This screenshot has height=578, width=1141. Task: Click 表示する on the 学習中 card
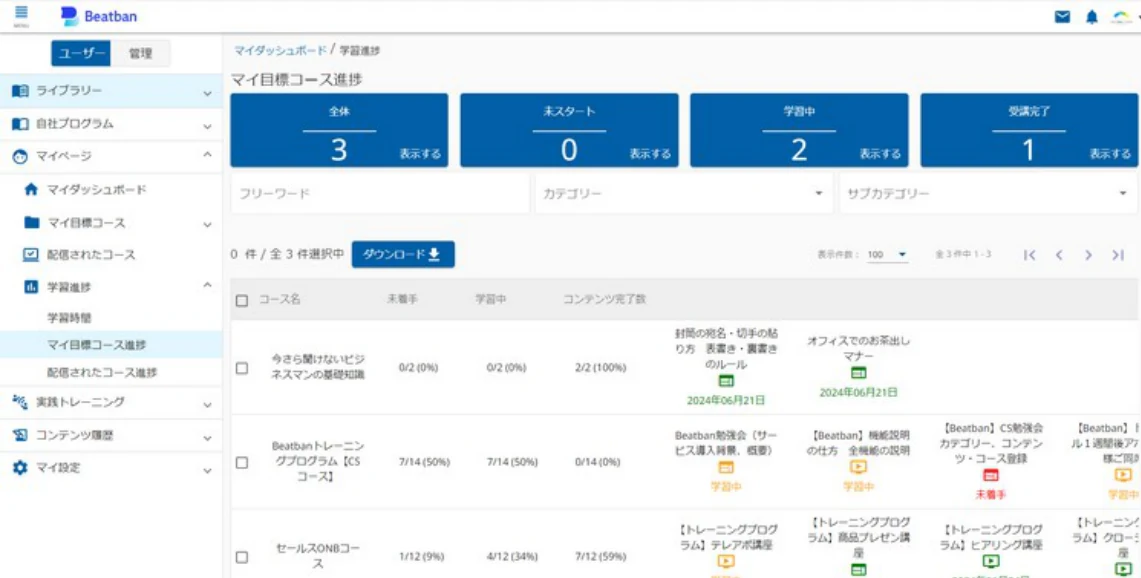pos(880,154)
